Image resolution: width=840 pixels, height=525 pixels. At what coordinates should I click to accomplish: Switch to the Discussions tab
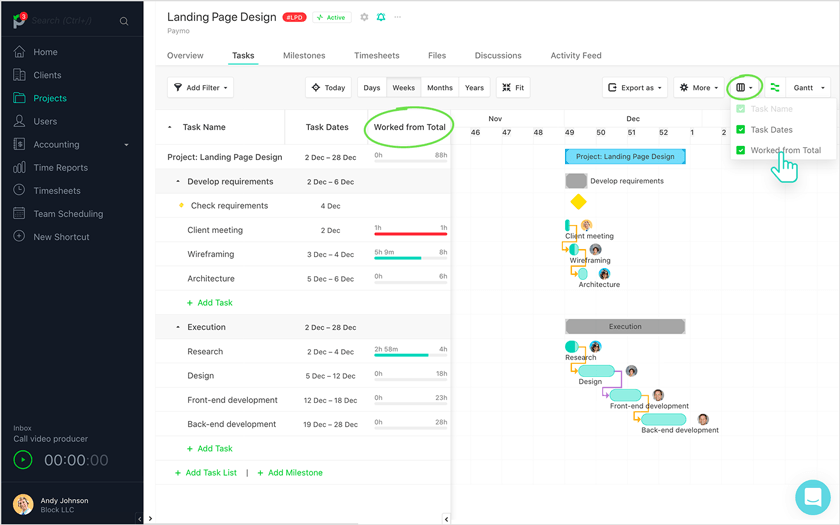pyautogui.click(x=498, y=55)
